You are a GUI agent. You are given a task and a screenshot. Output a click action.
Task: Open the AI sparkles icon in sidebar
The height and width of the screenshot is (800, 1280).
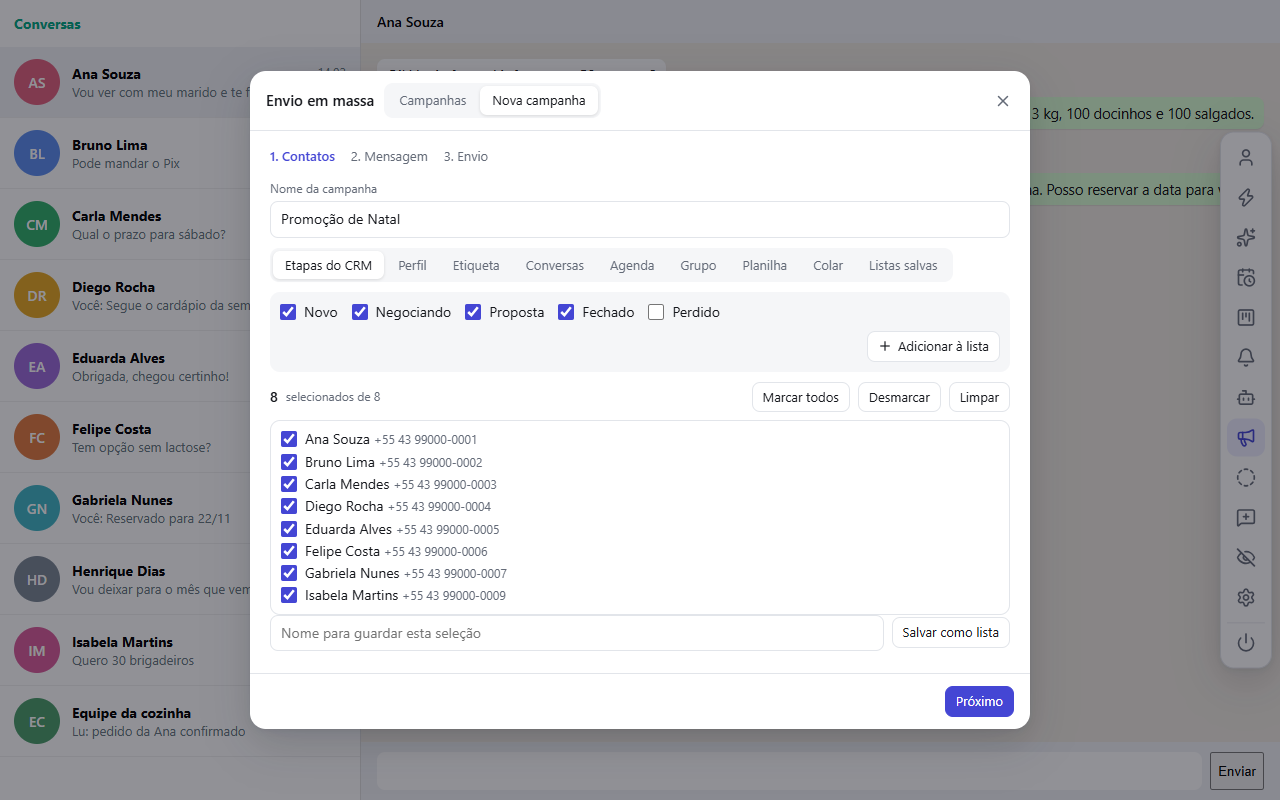click(x=1245, y=237)
